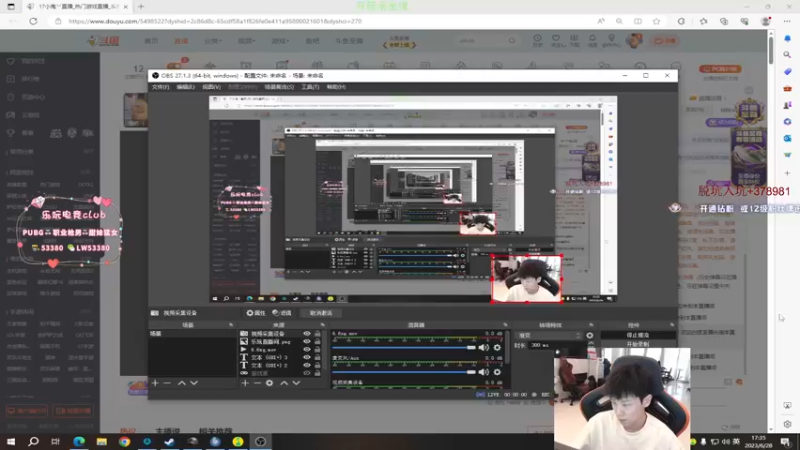Move selected source down in Sources list

(x=296, y=383)
